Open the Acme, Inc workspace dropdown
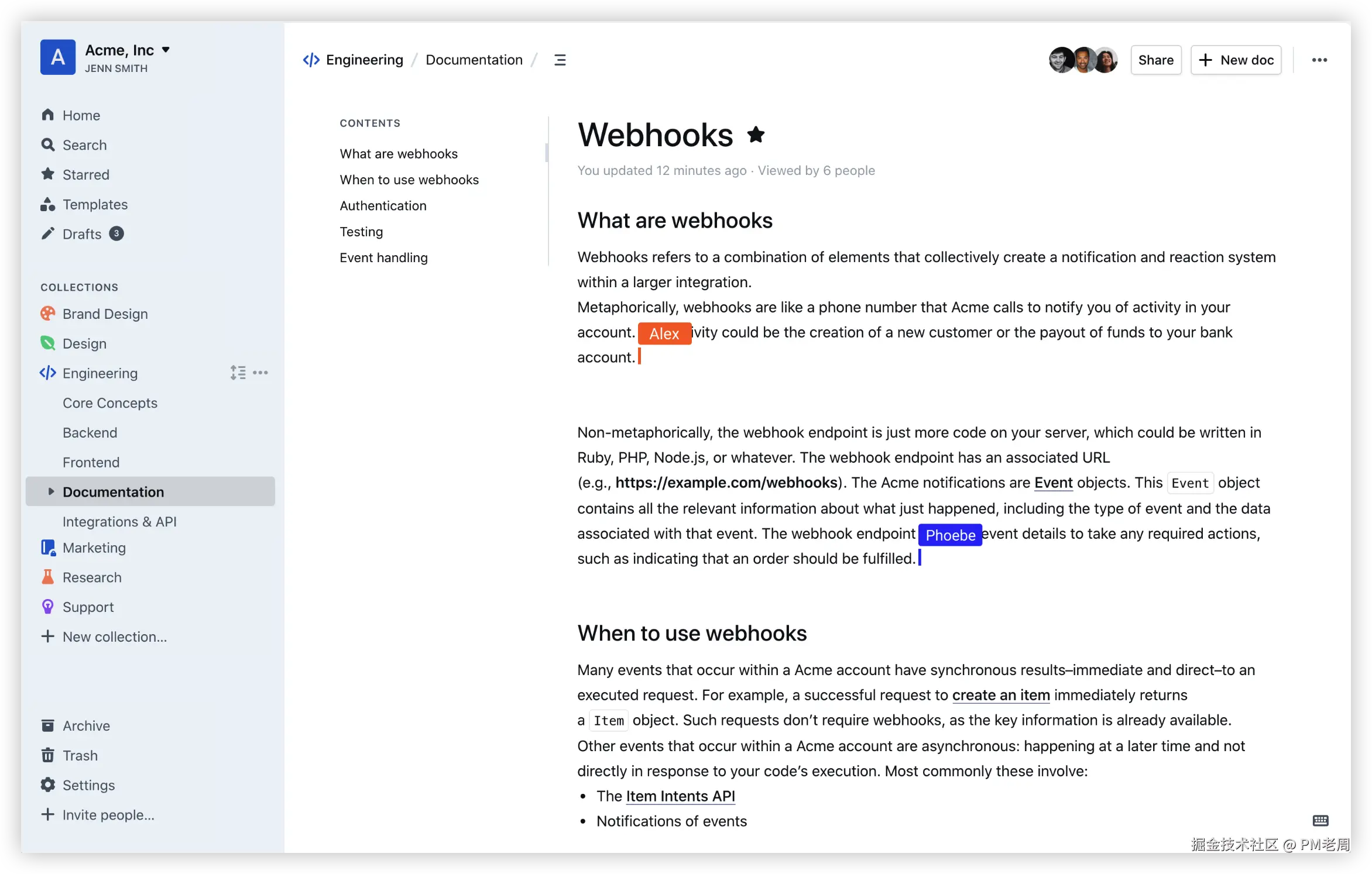Image resolution: width=1372 pixels, height=874 pixels. click(166, 50)
